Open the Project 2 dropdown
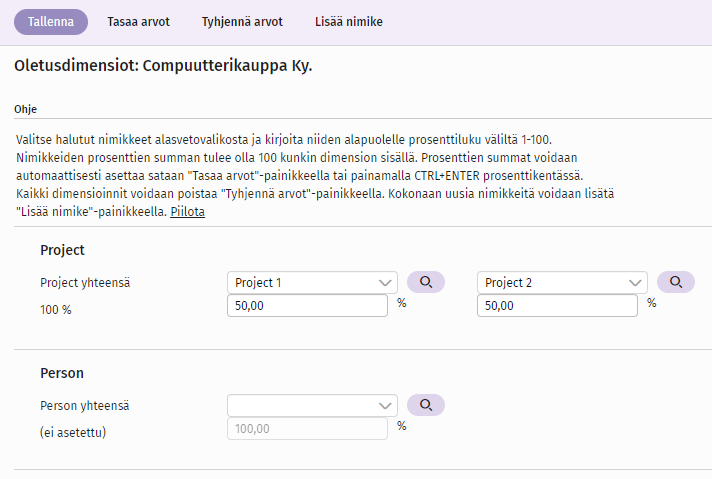The height and width of the screenshot is (479, 712). 562,282
